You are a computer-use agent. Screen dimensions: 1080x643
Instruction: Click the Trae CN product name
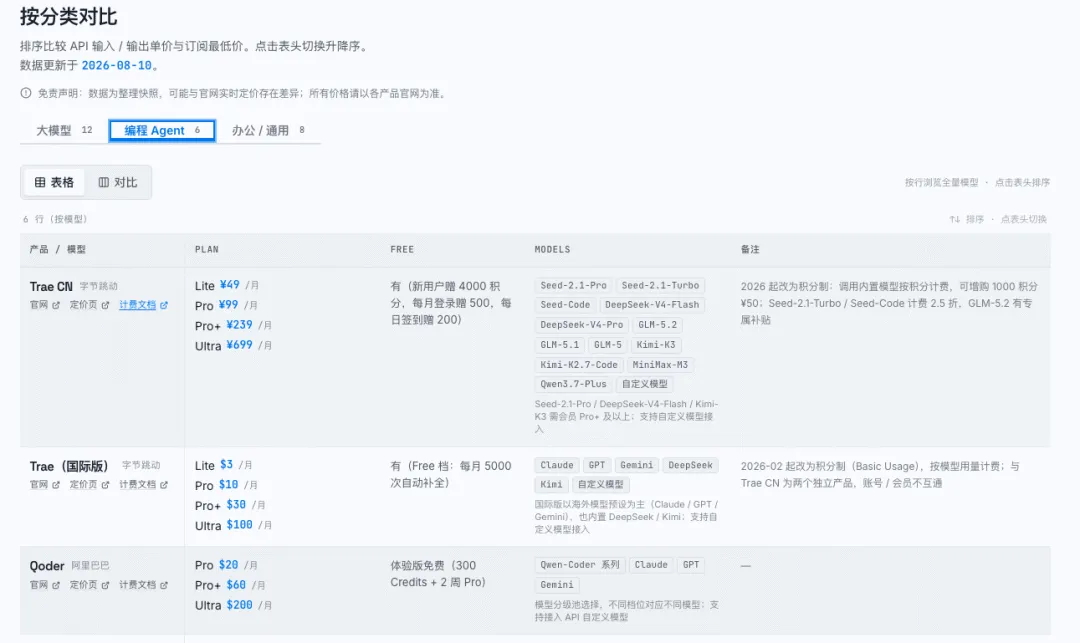tap(51, 286)
